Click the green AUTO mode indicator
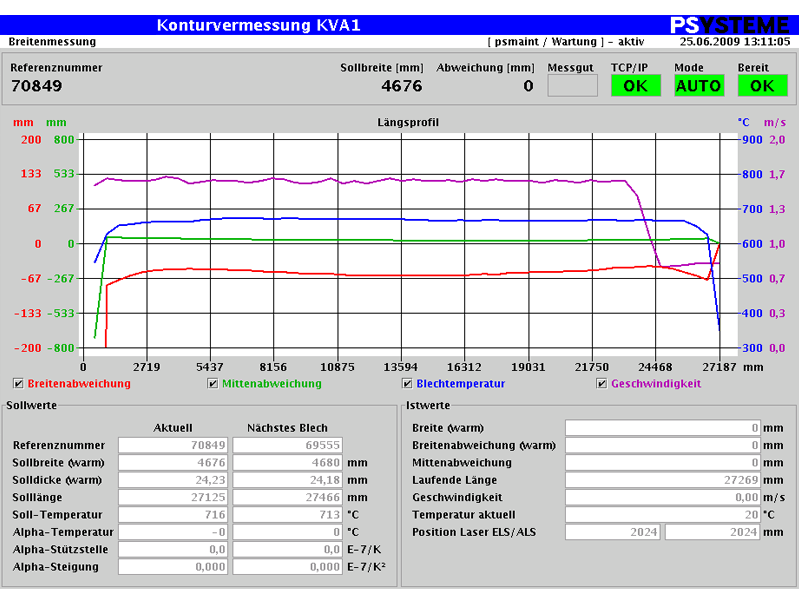The height and width of the screenshot is (600, 800). click(699, 86)
